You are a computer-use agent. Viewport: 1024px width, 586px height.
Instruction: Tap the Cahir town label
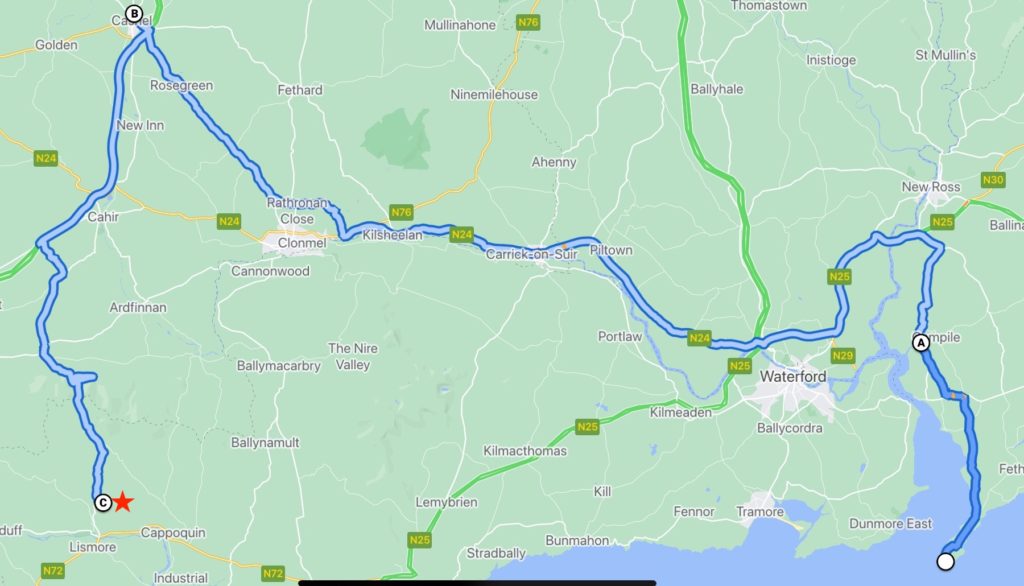click(103, 216)
